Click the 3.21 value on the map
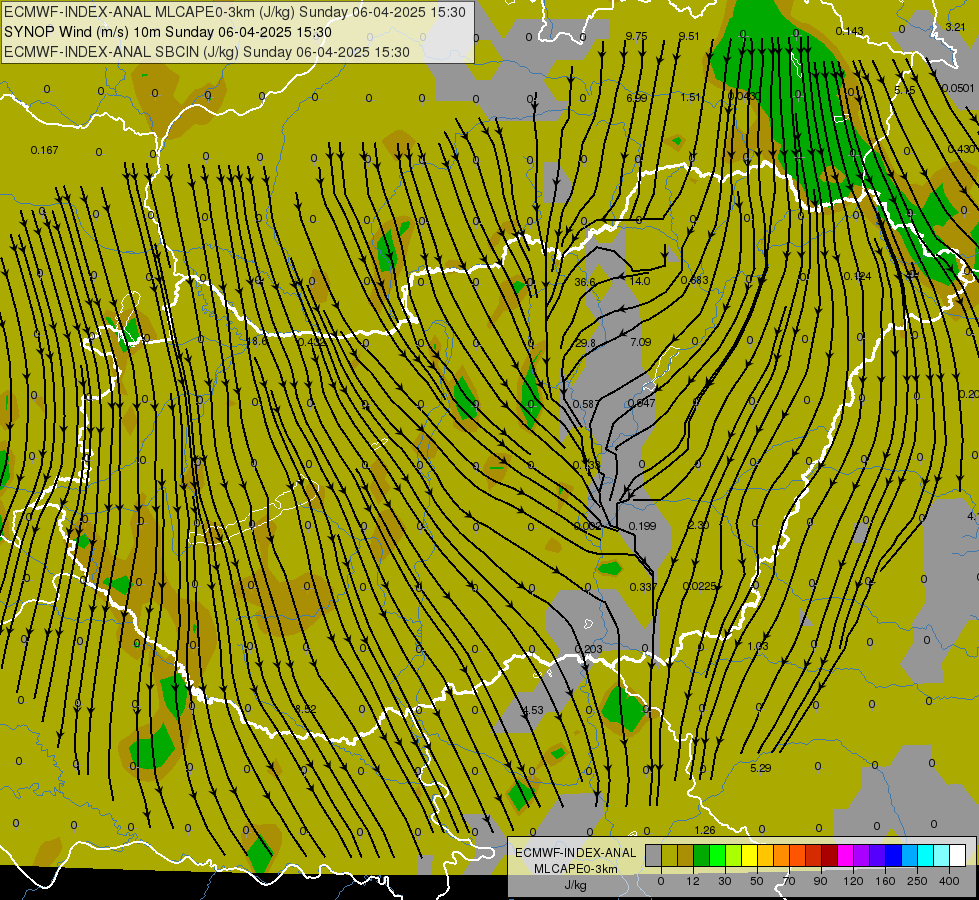 (955, 27)
